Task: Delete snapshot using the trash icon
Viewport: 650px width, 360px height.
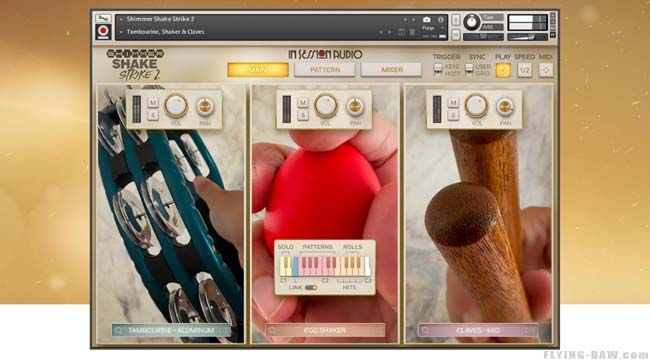Action: (412, 32)
